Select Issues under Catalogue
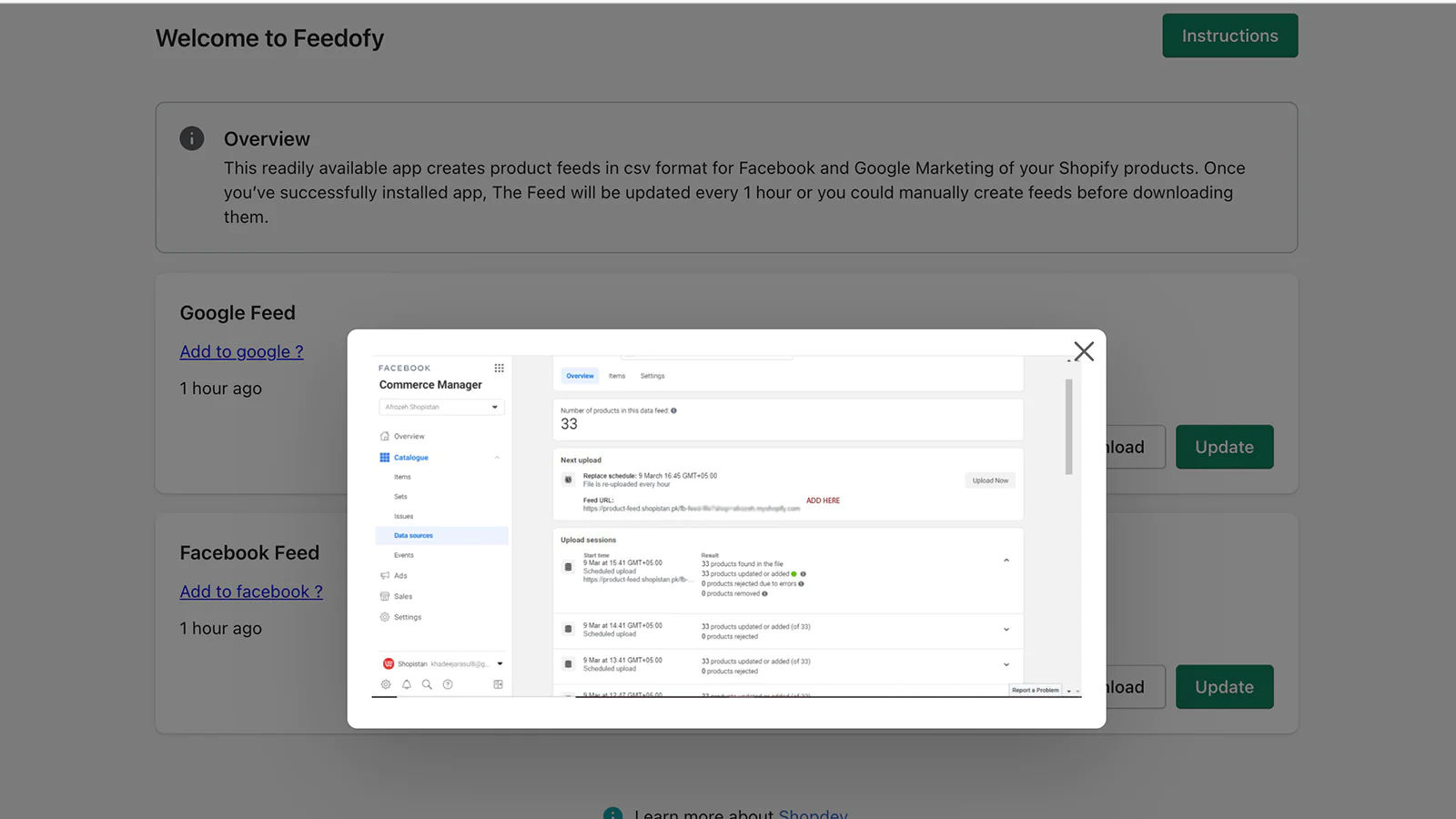Image resolution: width=1456 pixels, height=819 pixels. [403, 516]
